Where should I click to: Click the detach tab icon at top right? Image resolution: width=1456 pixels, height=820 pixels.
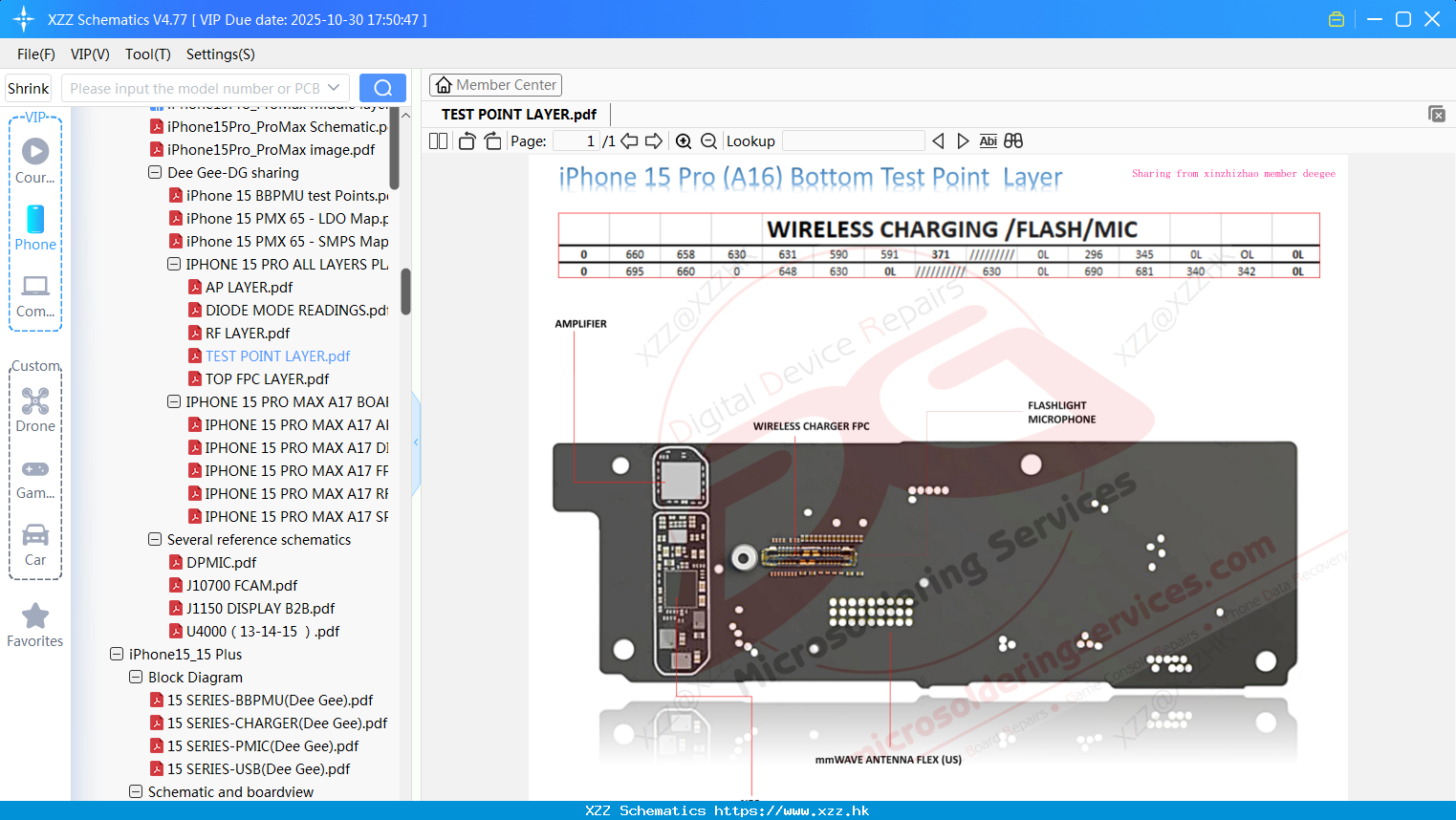coord(1437,114)
